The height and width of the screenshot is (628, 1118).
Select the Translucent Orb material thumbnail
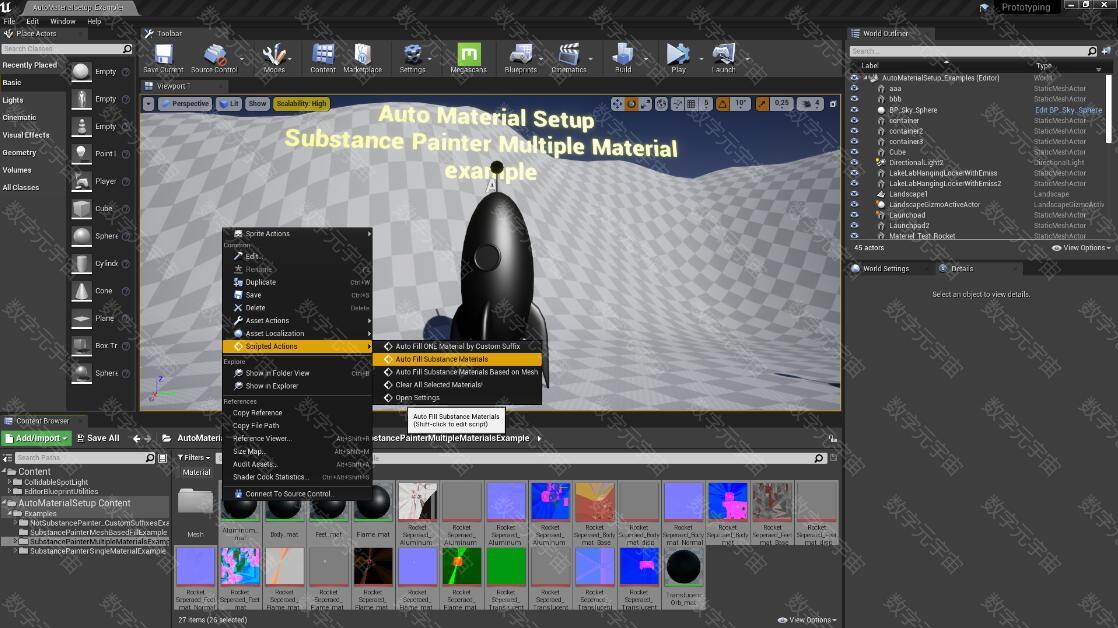pyautogui.click(x=683, y=567)
